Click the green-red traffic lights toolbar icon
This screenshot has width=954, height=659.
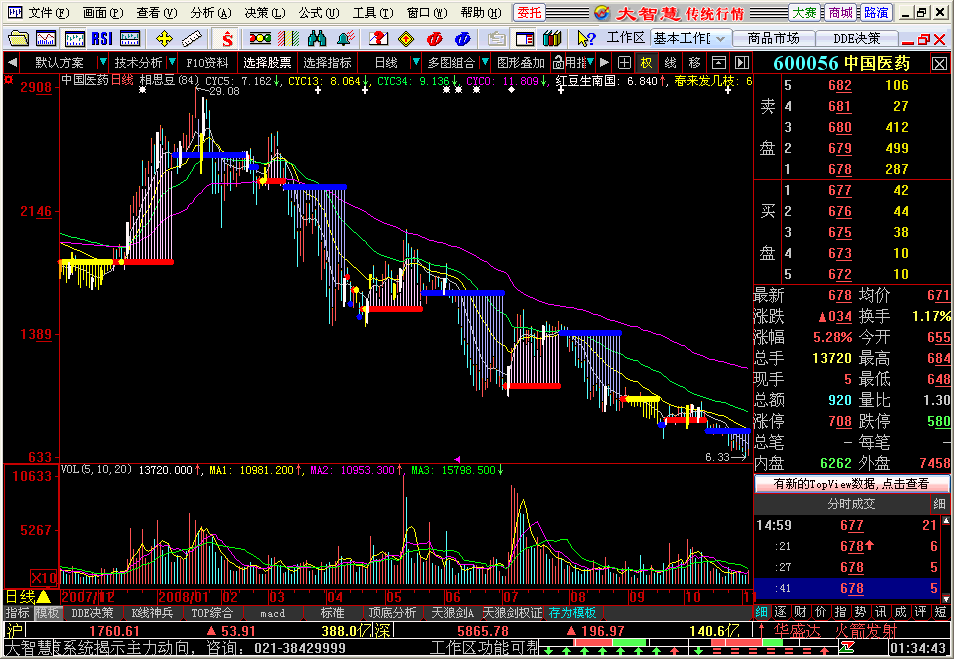tap(260, 39)
